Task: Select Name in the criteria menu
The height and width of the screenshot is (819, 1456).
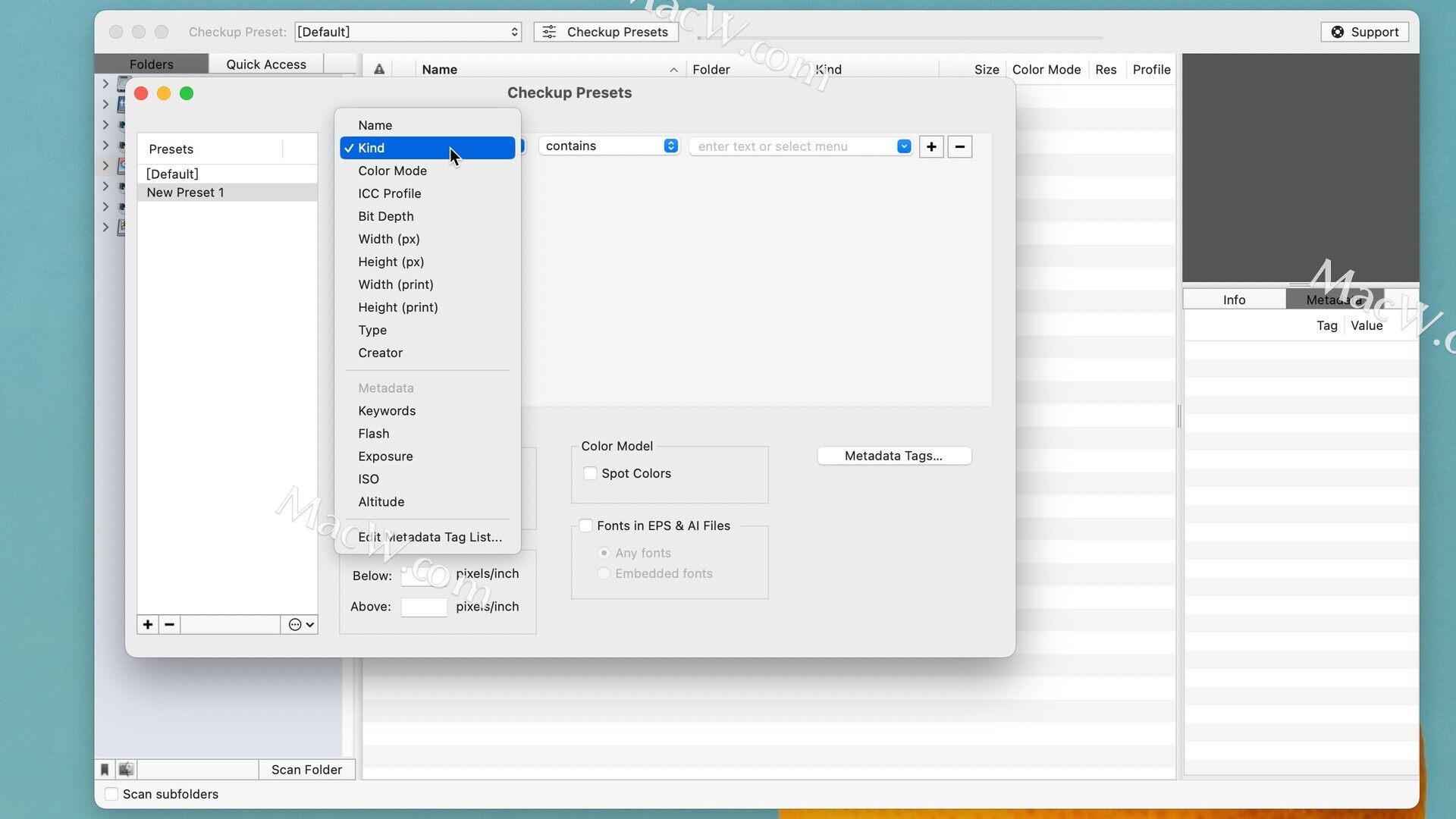Action: pos(427,125)
